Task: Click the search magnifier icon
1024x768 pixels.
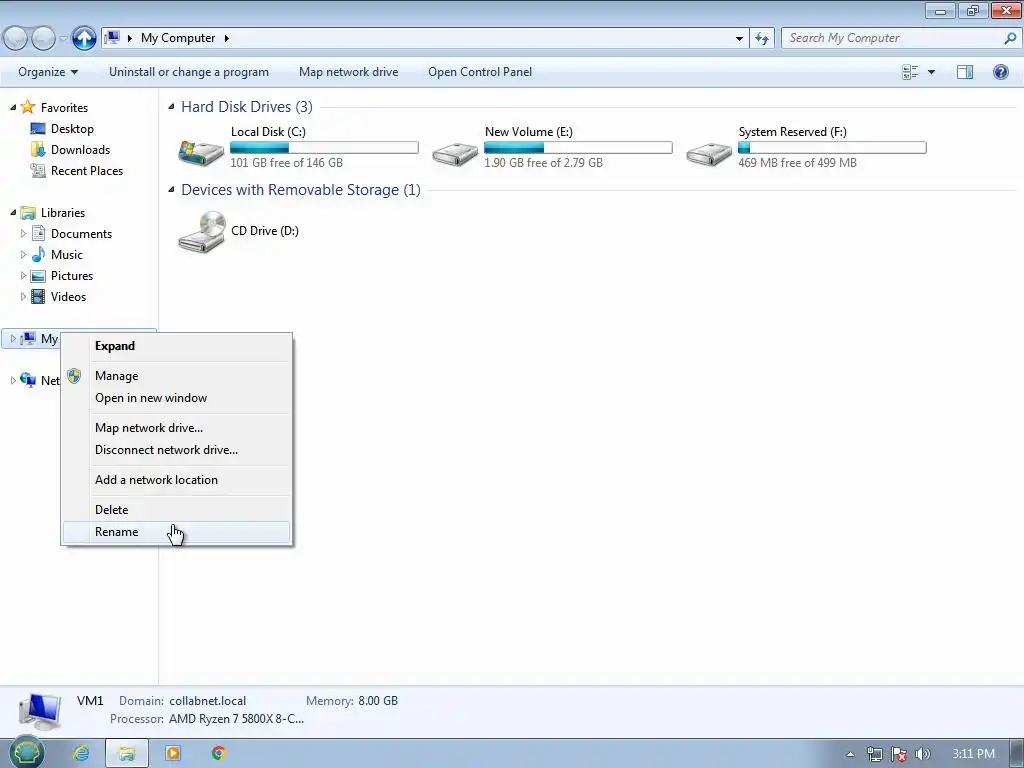Action: [x=1010, y=39]
